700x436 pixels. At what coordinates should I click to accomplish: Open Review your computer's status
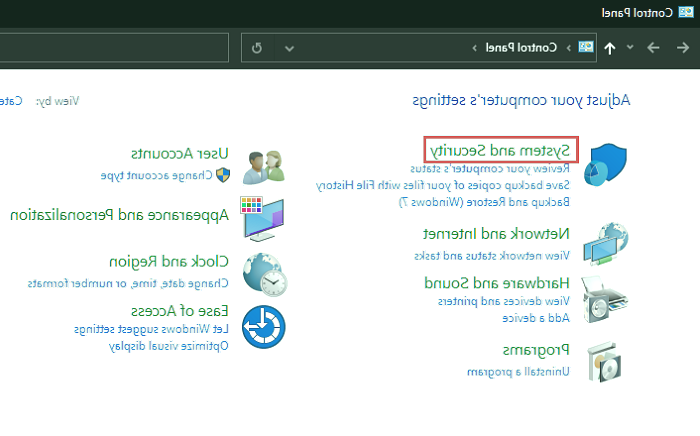pyautogui.click(x=490, y=169)
